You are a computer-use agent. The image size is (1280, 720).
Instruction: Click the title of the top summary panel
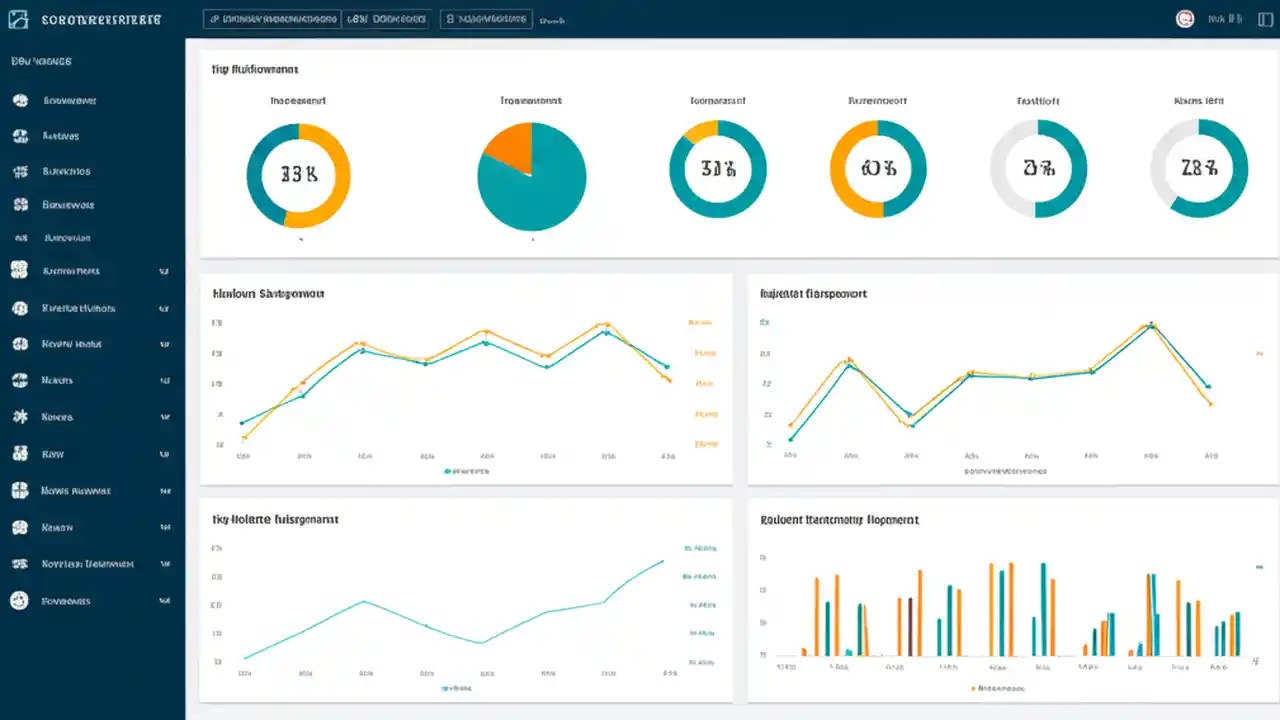point(255,69)
